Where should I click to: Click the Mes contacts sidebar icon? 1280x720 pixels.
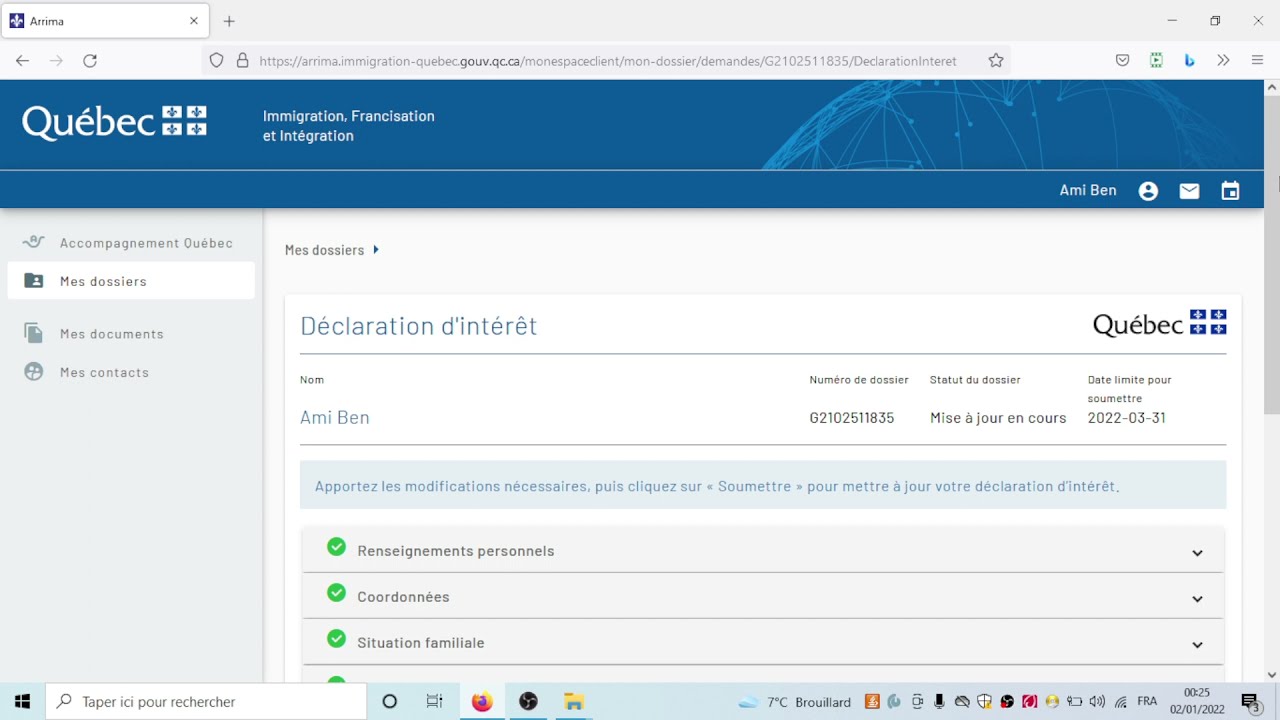click(x=34, y=372)
